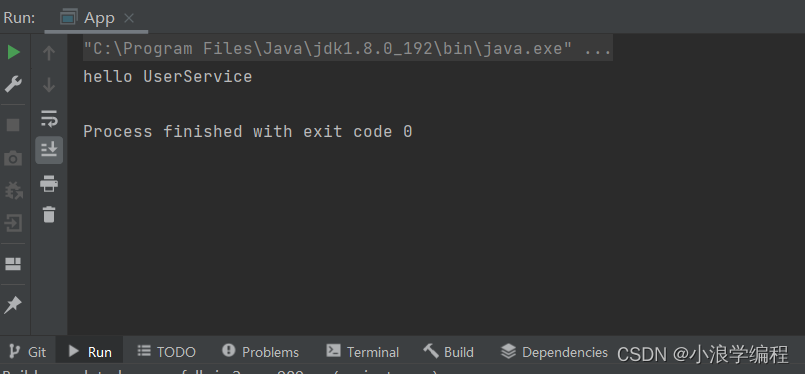The image size is (805, 374).
Task: Click the stop process square icon
Action: pos(13,125)
